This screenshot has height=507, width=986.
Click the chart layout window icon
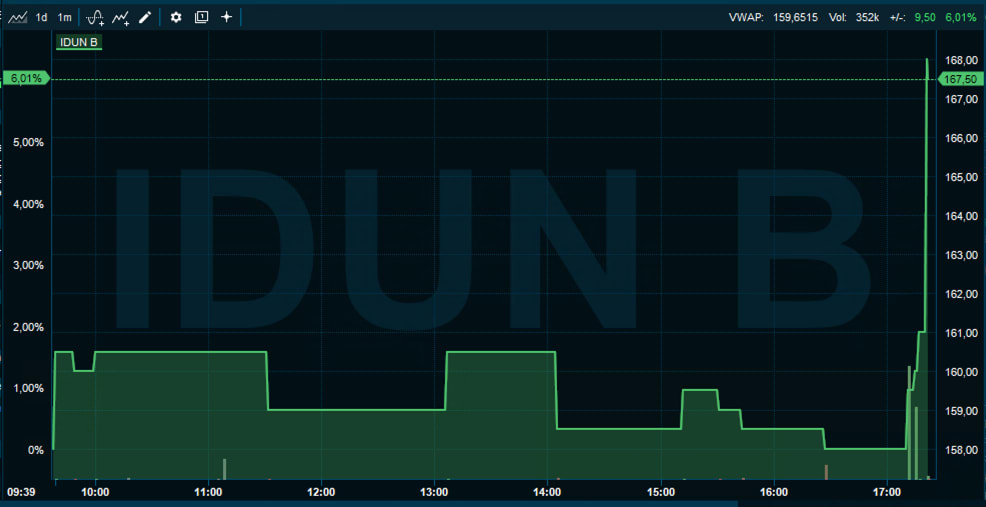coord(201,17)
